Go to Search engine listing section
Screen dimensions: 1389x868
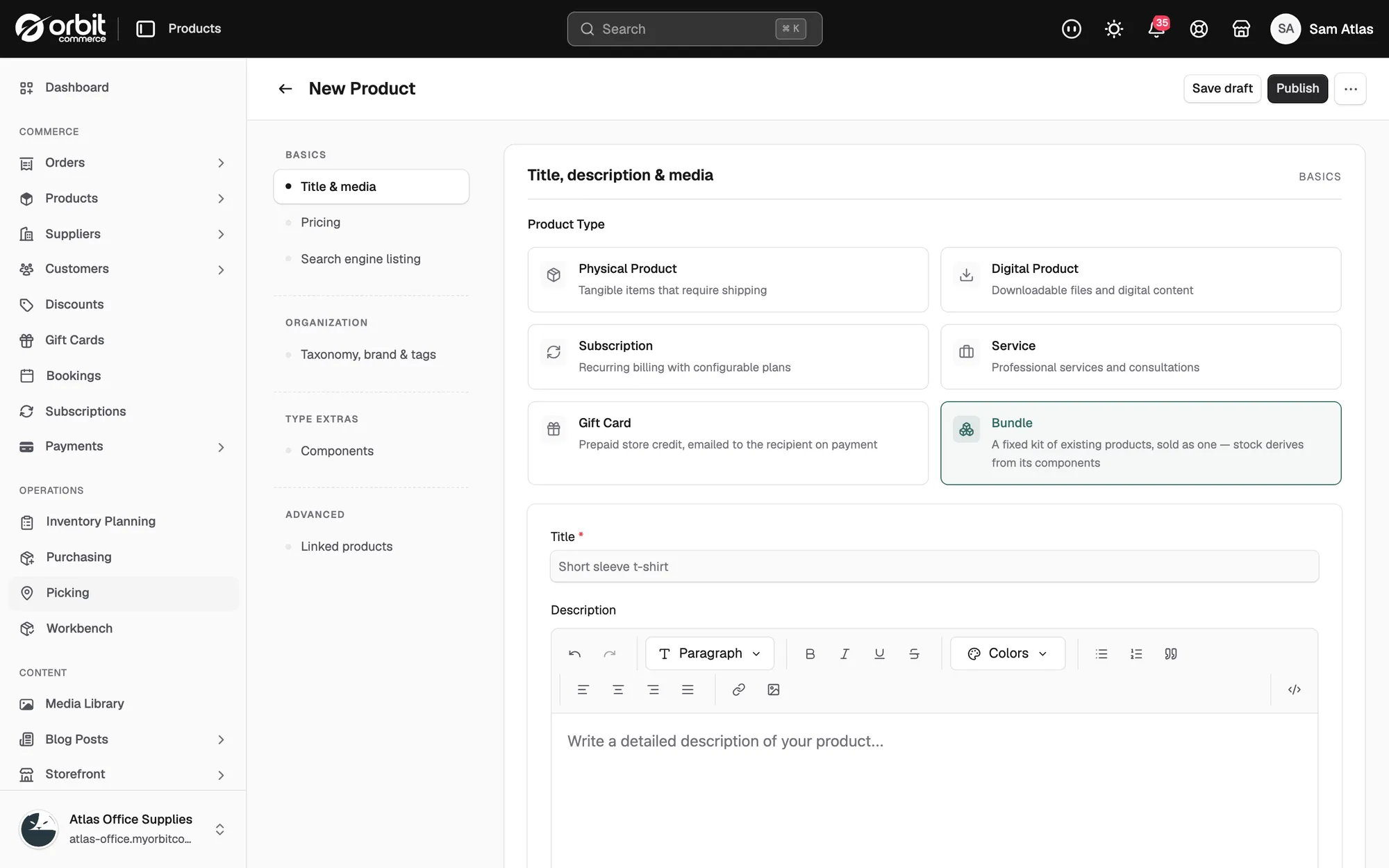[360, 259]
